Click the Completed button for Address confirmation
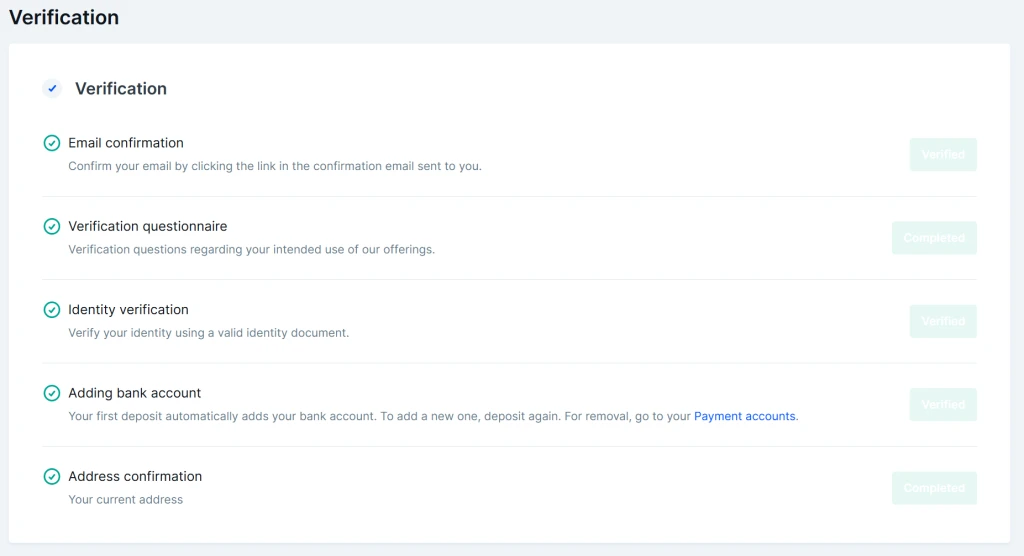1024x556 pixels. click(934, 488)
